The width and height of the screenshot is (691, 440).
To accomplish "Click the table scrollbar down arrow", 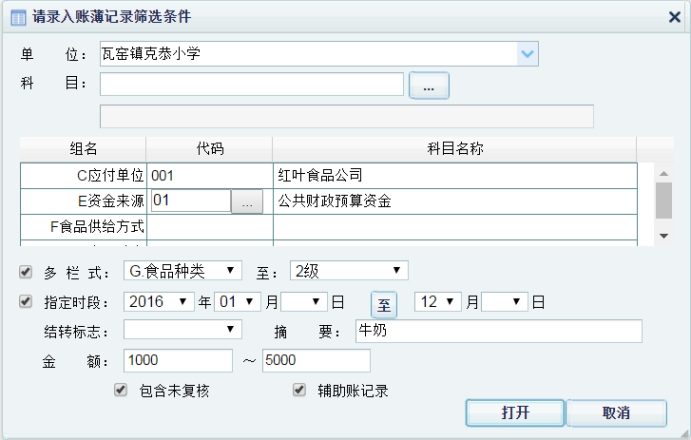I will click(663, 235).
